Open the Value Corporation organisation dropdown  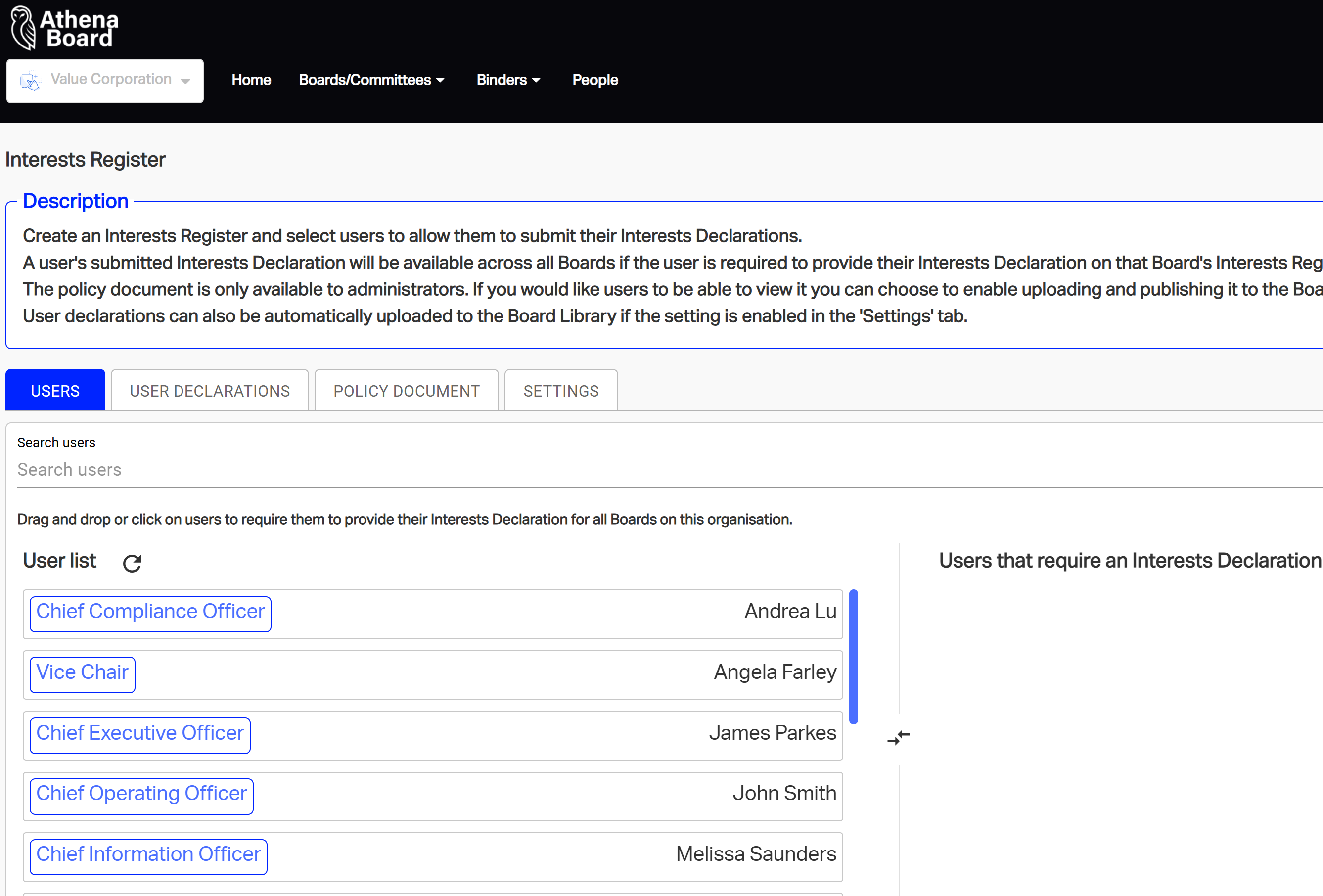pyautogui.click(x=105, y=81)
